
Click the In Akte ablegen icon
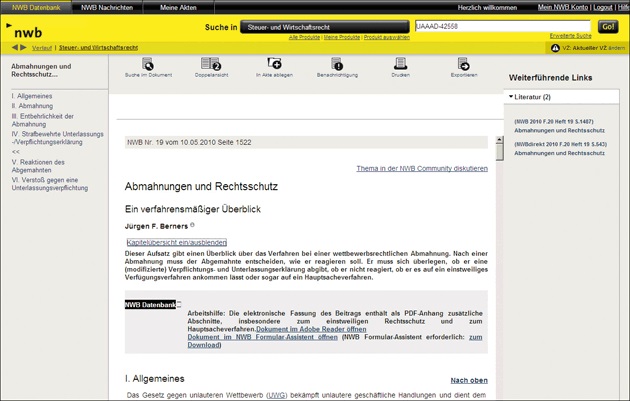point(274,64)
